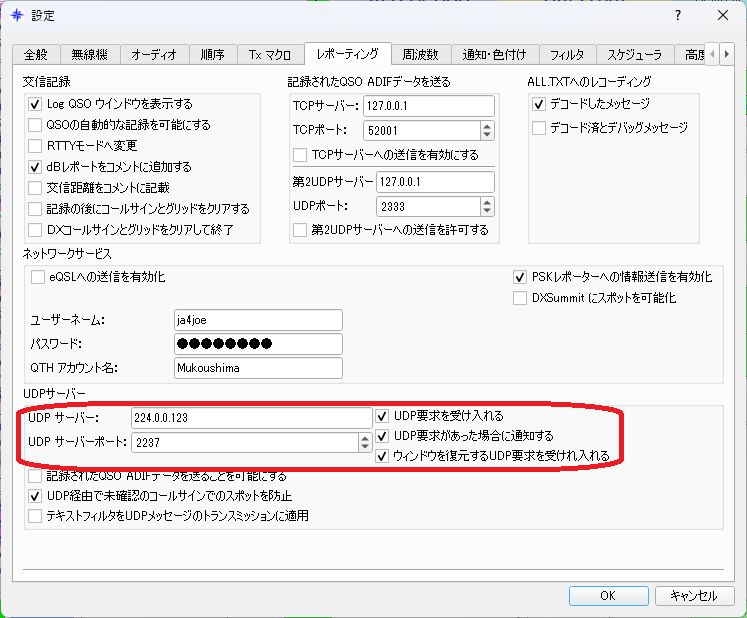The height and width of the screenshot is (618, 747).
Task: Select the スケジューラ tab
Action: 635,55
